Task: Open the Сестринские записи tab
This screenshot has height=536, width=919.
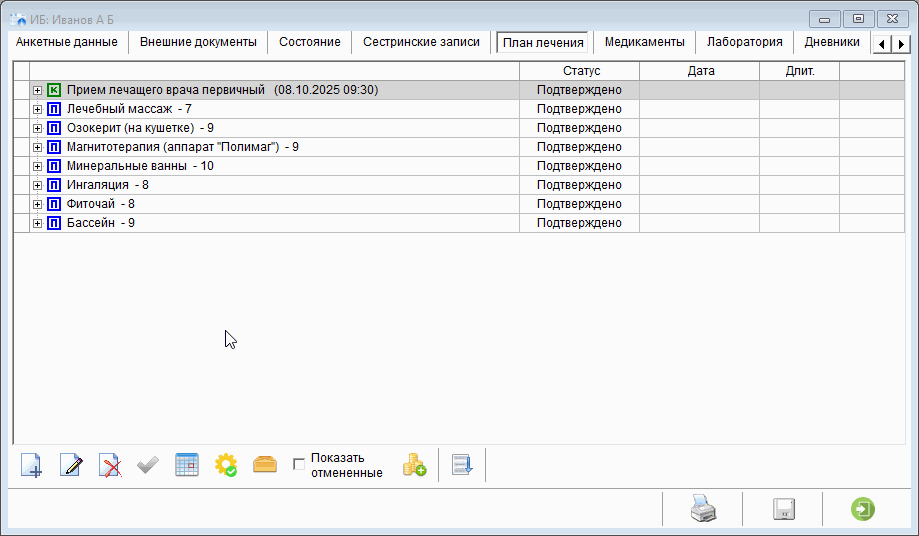Action: 421,42
